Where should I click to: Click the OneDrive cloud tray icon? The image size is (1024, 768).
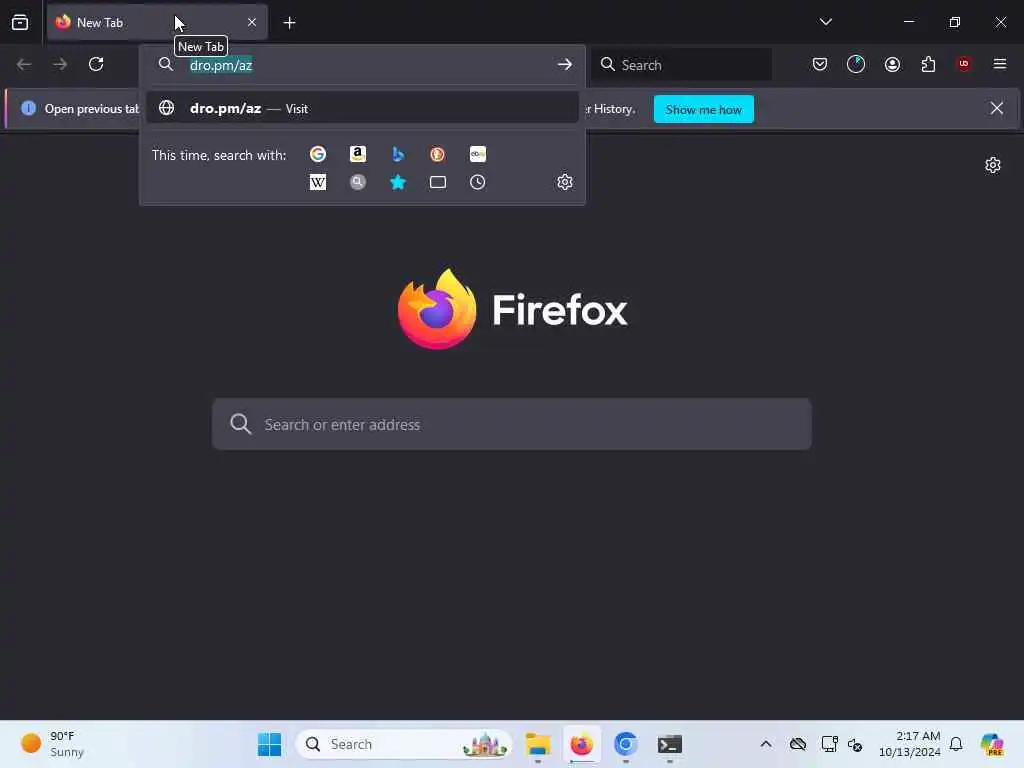[x=798, y=744]
